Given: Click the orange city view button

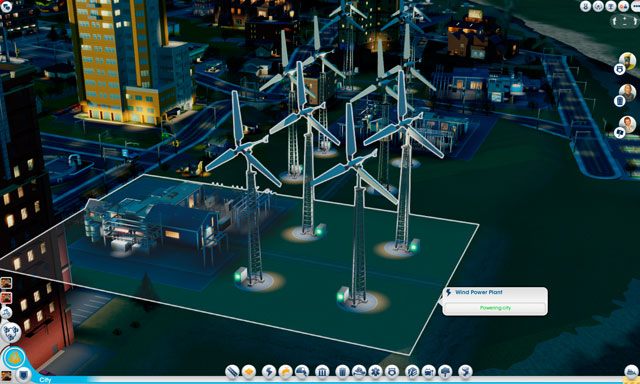Looking at the screenshot, I should click(14, 358).
